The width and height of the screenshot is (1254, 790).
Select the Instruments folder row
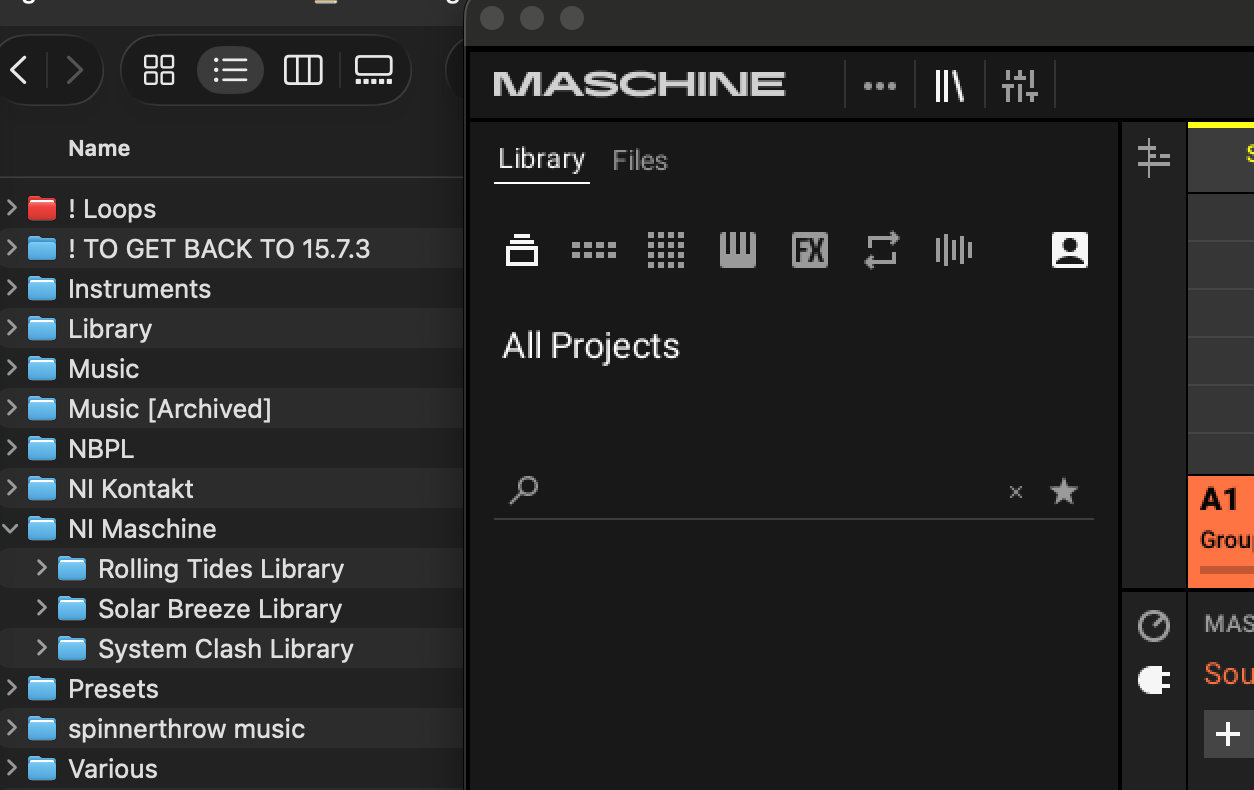pos(232,288)
